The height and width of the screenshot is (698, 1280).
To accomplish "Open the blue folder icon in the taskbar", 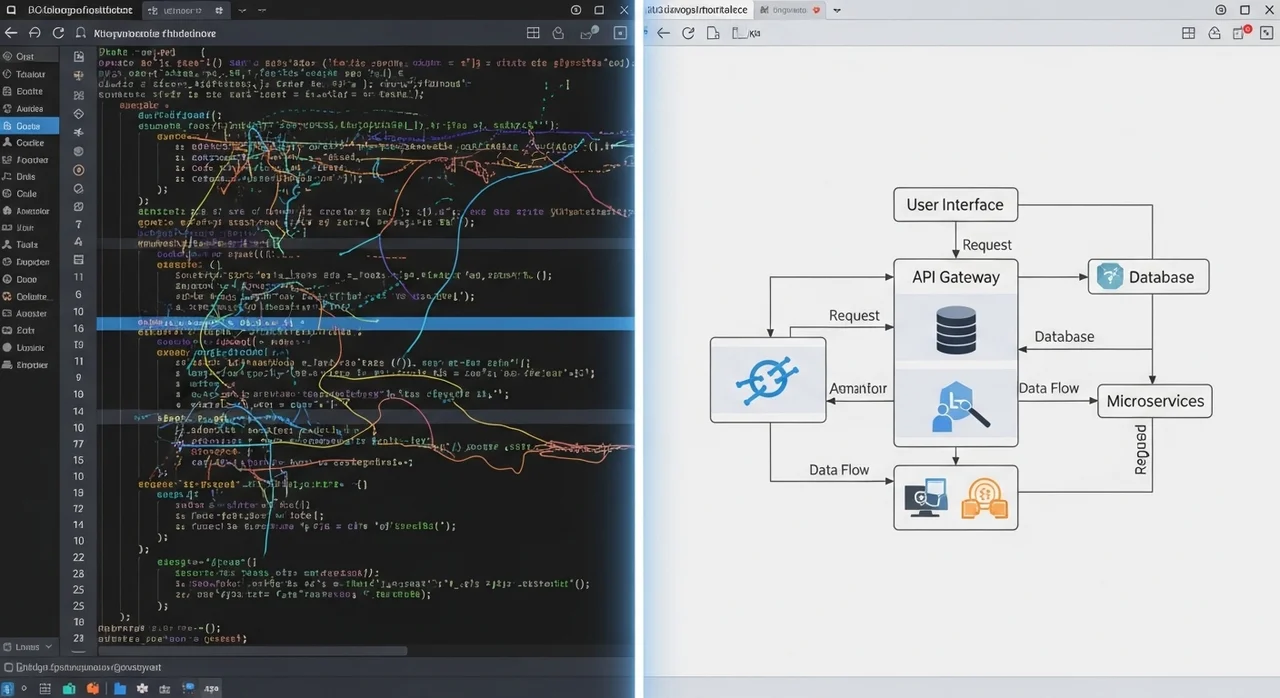I will coord(120,688).
